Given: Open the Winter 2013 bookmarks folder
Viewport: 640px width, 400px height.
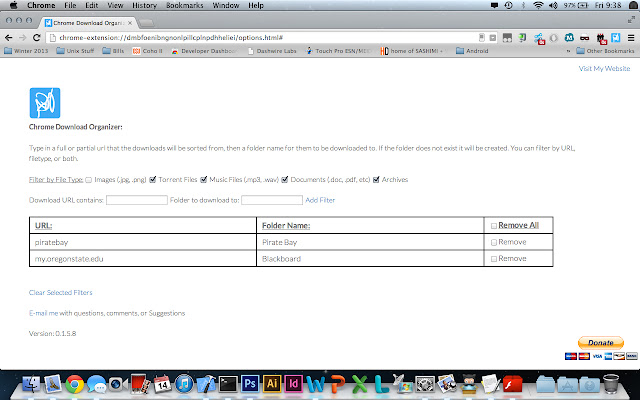Looking at the screenshot, I should 26,51.
